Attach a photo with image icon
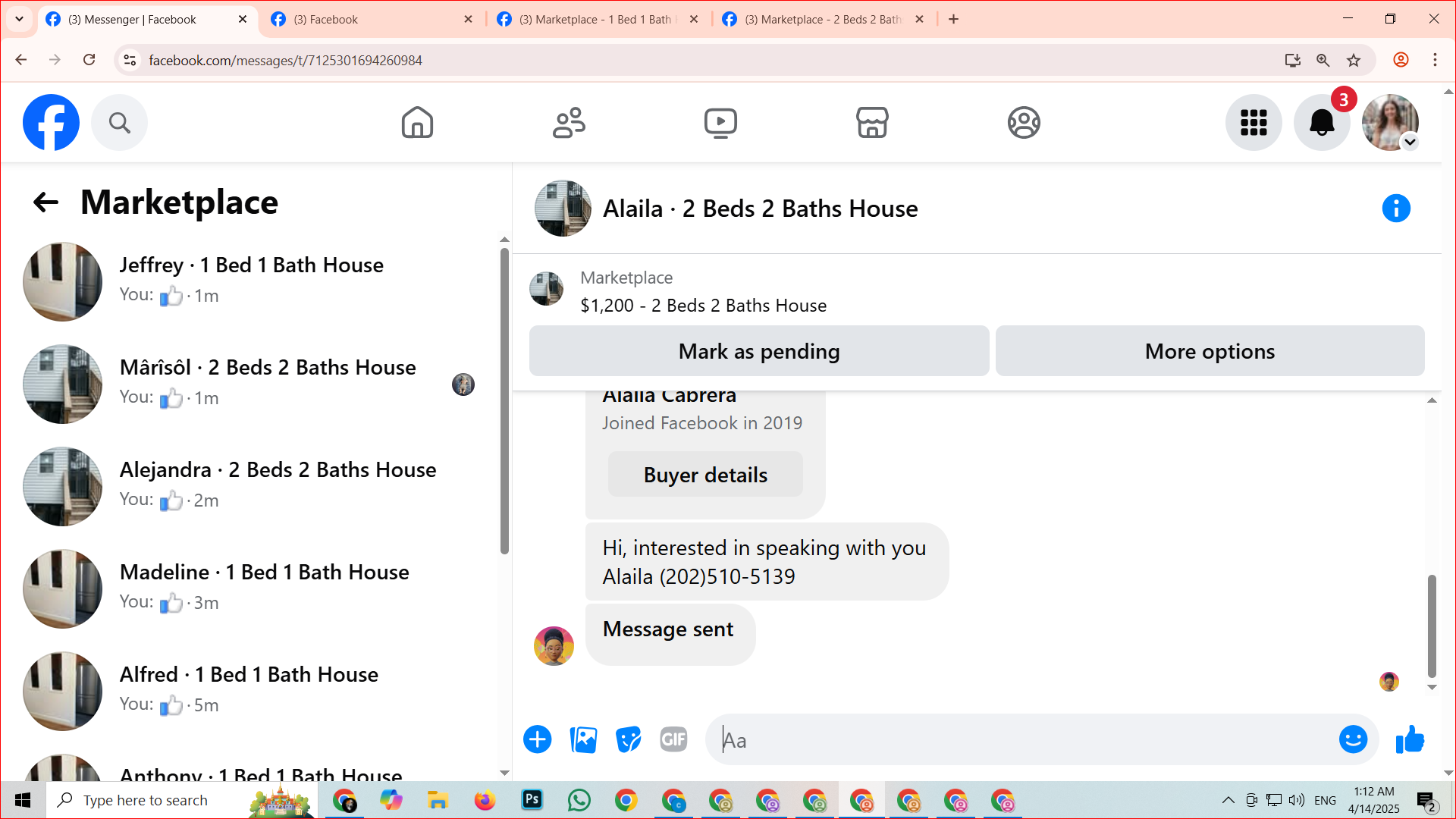The height and width of the screenshot is (819, 1456). [583, 739]
